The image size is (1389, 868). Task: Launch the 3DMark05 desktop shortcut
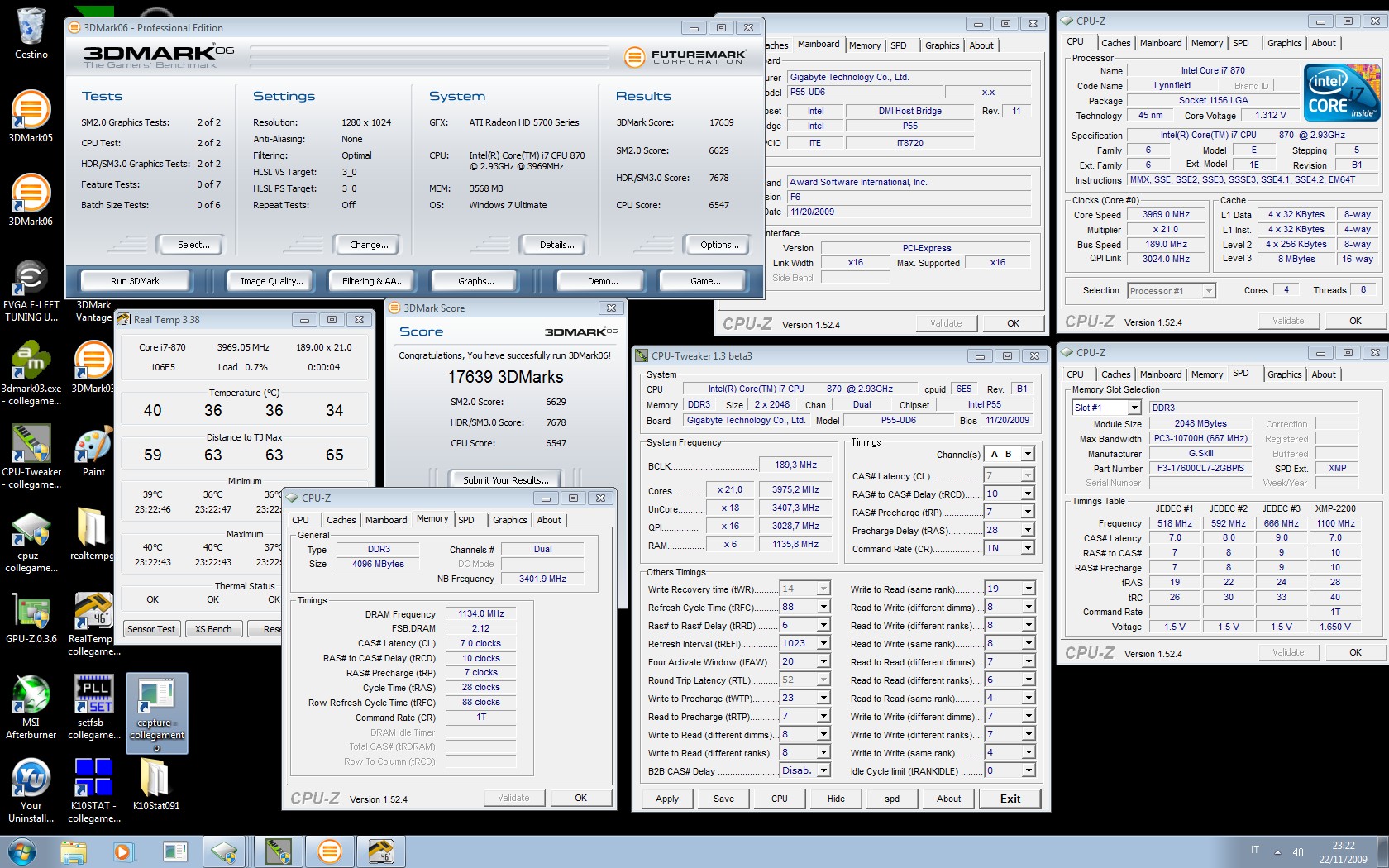tap(31, 117)
